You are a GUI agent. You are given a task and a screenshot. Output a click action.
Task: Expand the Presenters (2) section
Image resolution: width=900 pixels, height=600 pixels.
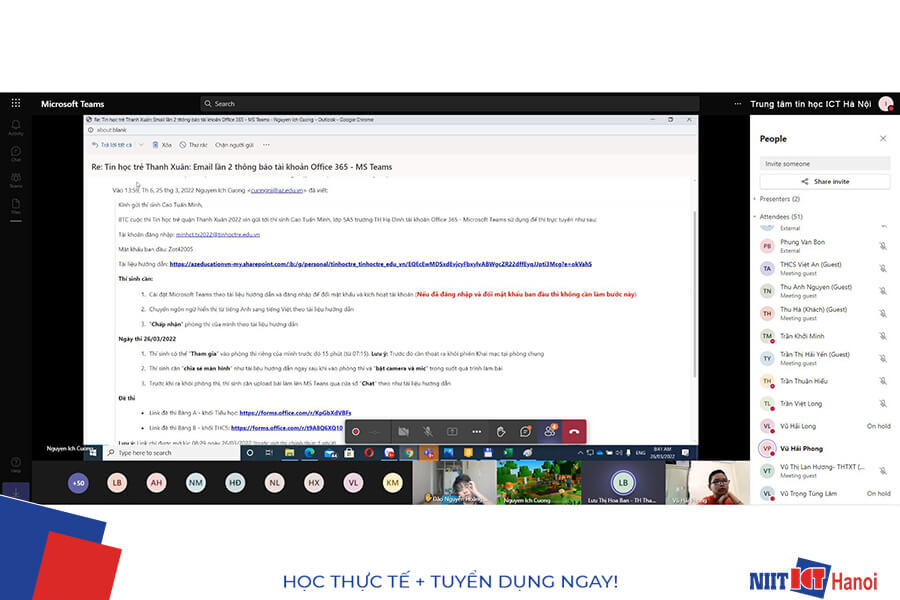(779, 199)
